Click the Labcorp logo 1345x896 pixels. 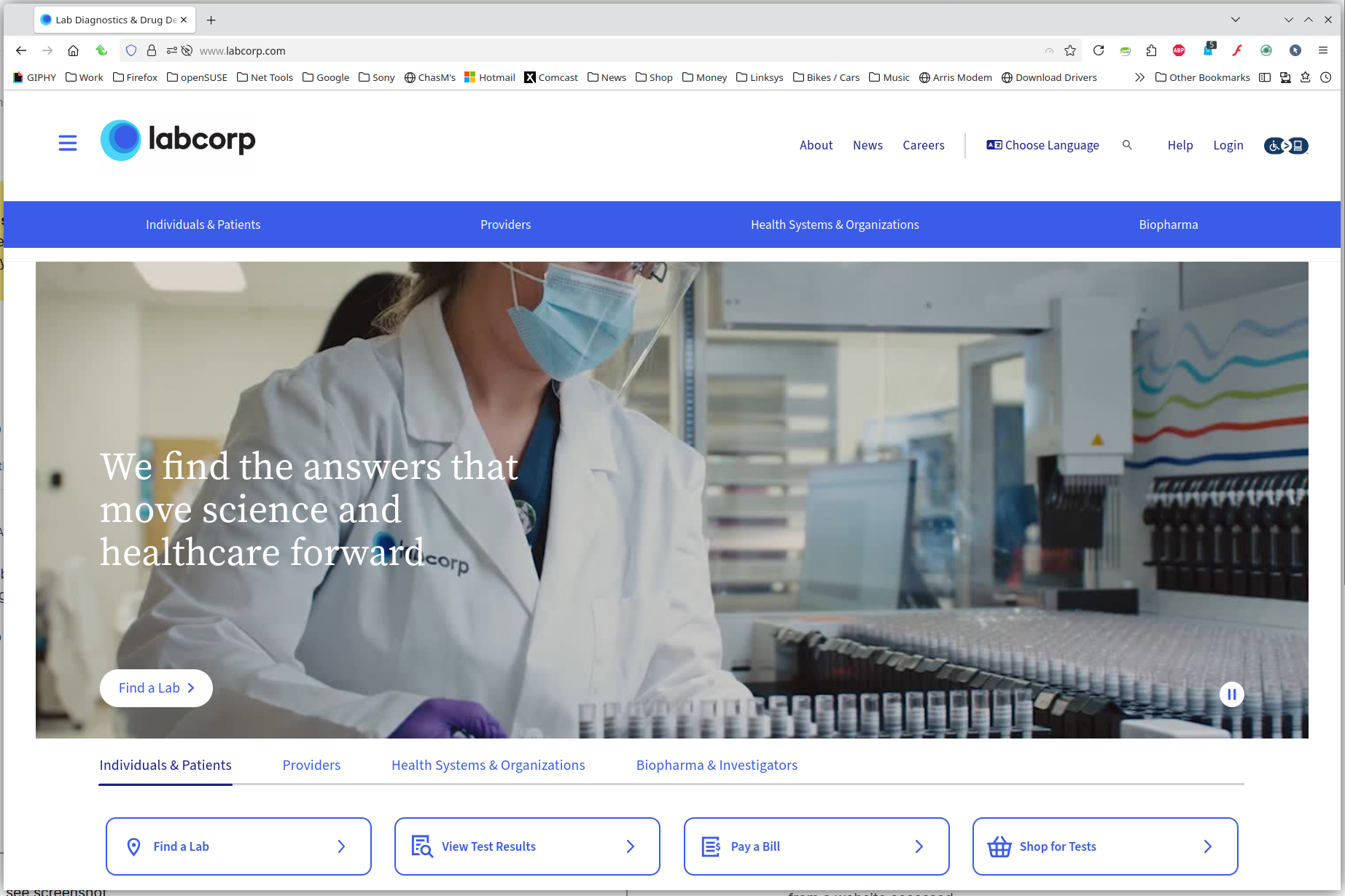(x=178, y=140)
